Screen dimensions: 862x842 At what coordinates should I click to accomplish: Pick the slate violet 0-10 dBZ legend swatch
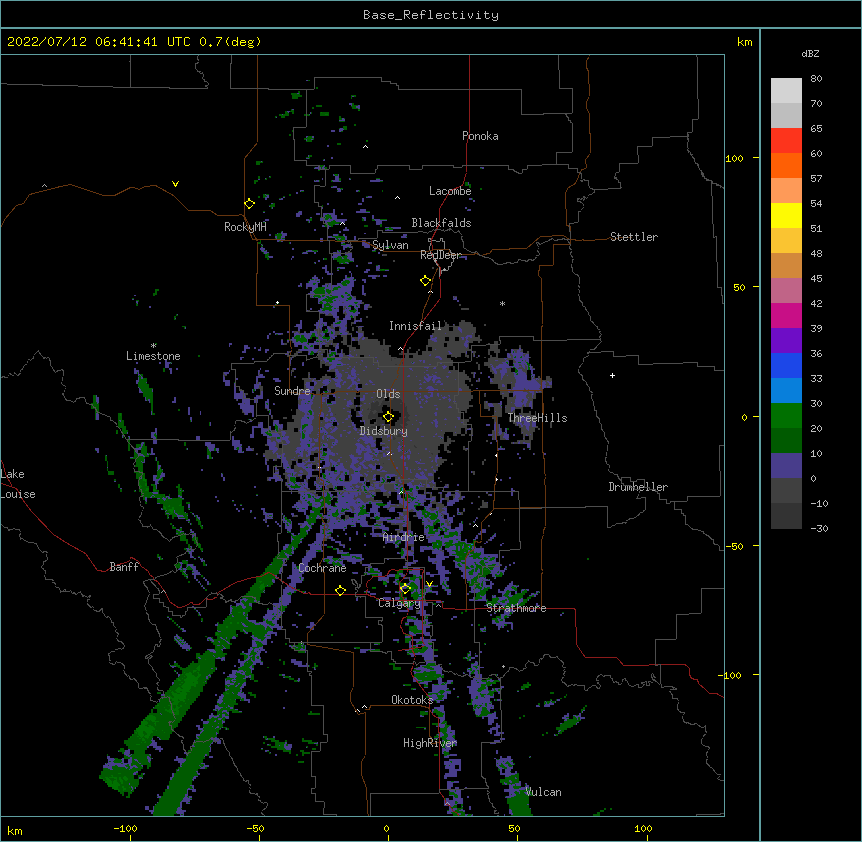coord(786,466)
